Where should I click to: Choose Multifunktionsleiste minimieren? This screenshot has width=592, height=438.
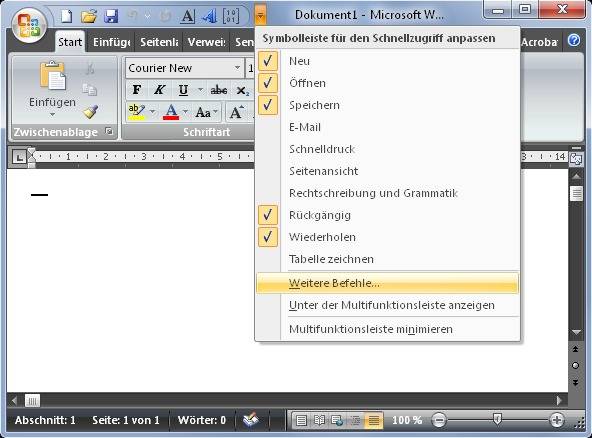pyautogui.click(x=387, y=329)
